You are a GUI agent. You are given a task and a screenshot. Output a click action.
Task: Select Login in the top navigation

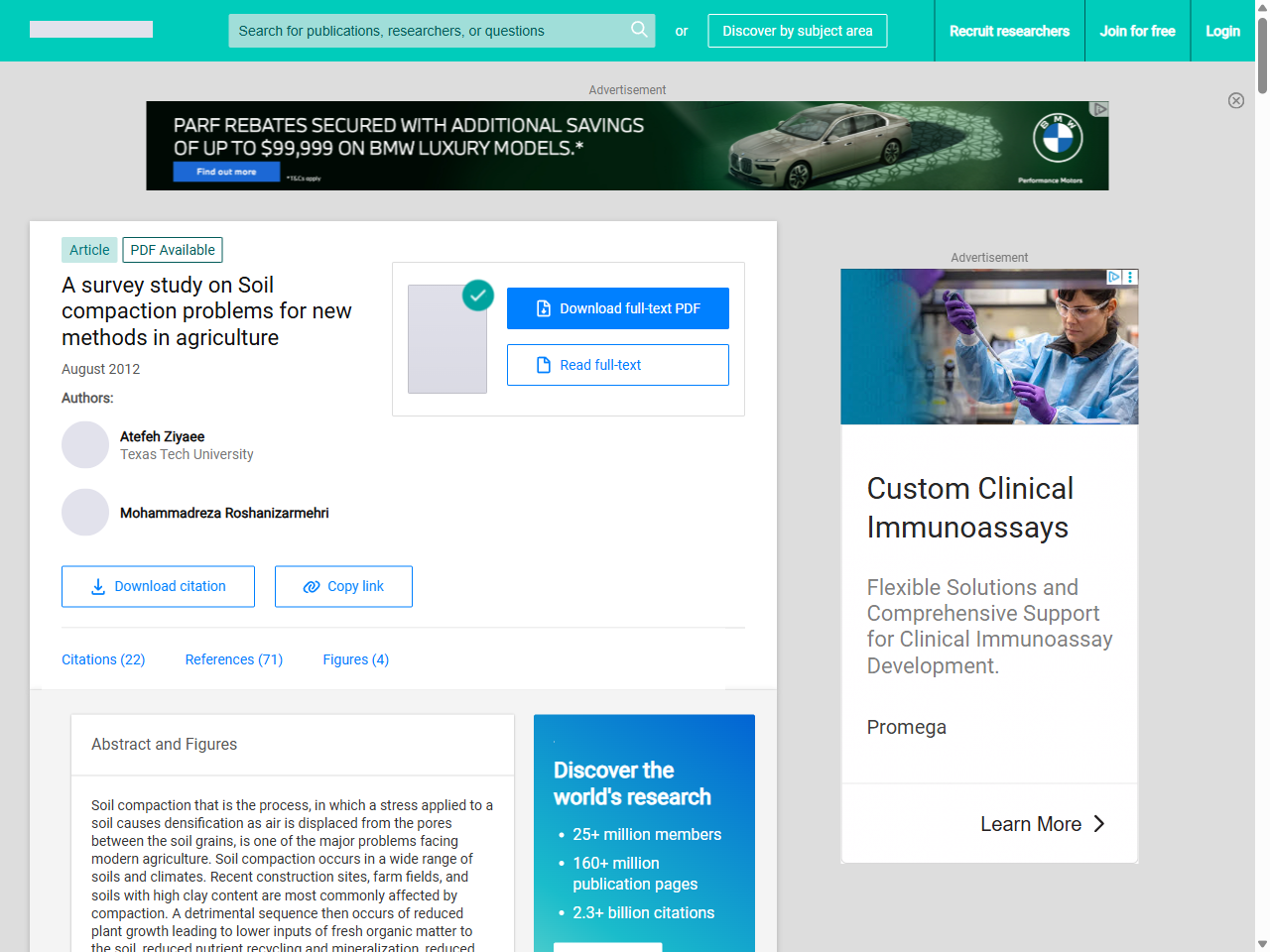click(1222, 31)
